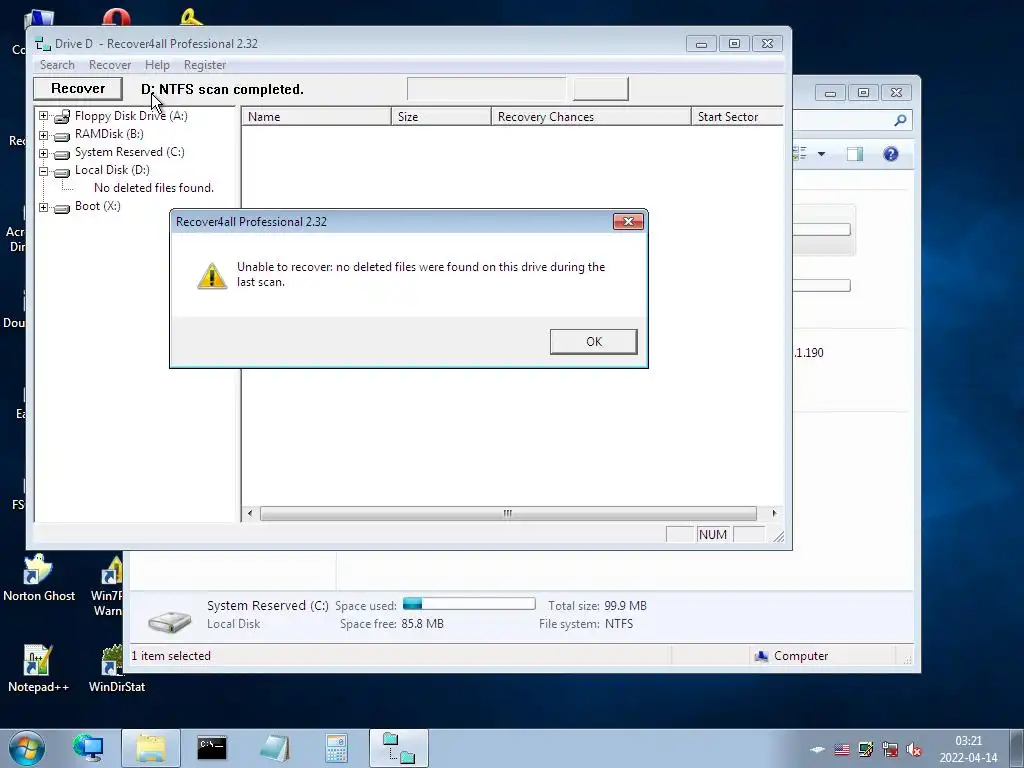Click the right scroll arrow of file list
This screenshot has width=1024, height=768.
coord(775,513)
